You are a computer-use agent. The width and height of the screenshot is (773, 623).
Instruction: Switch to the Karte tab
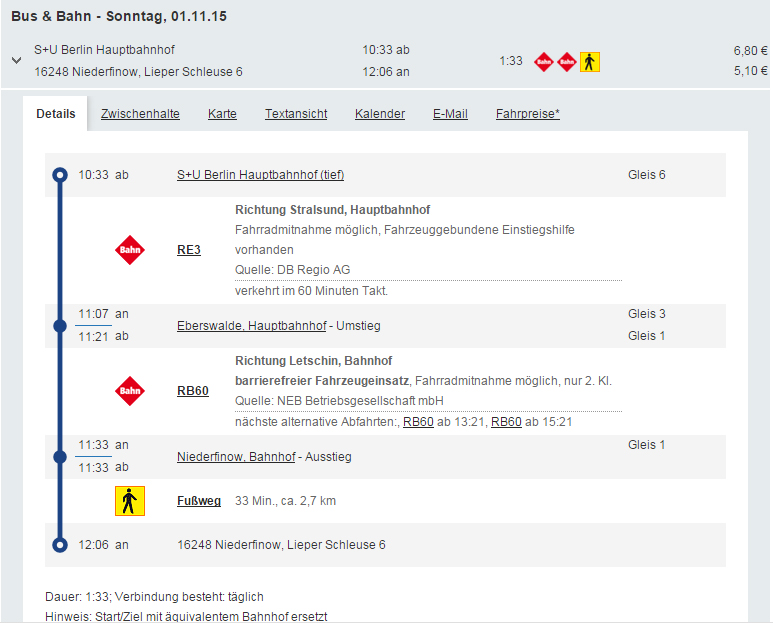222,114
